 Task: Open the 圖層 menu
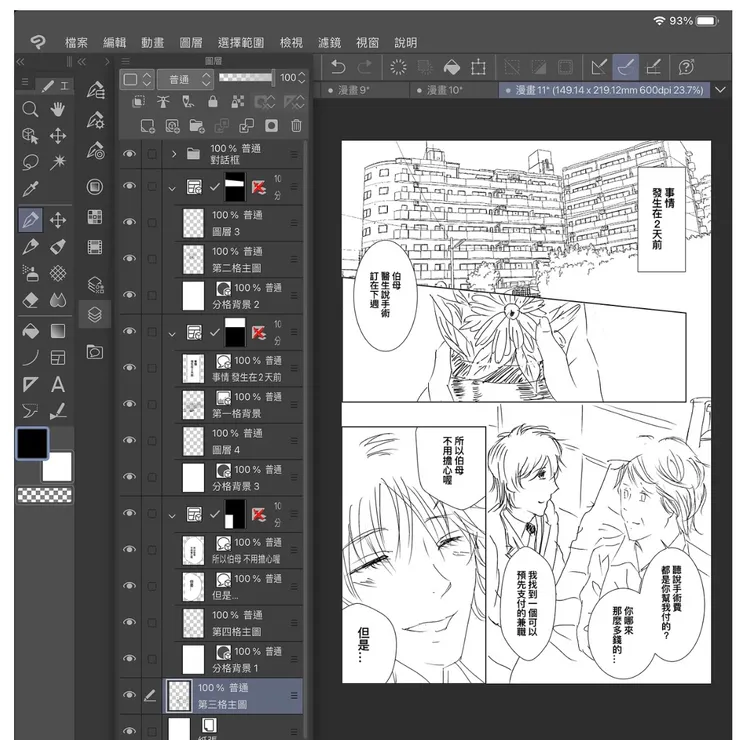(x=191, y=43)
